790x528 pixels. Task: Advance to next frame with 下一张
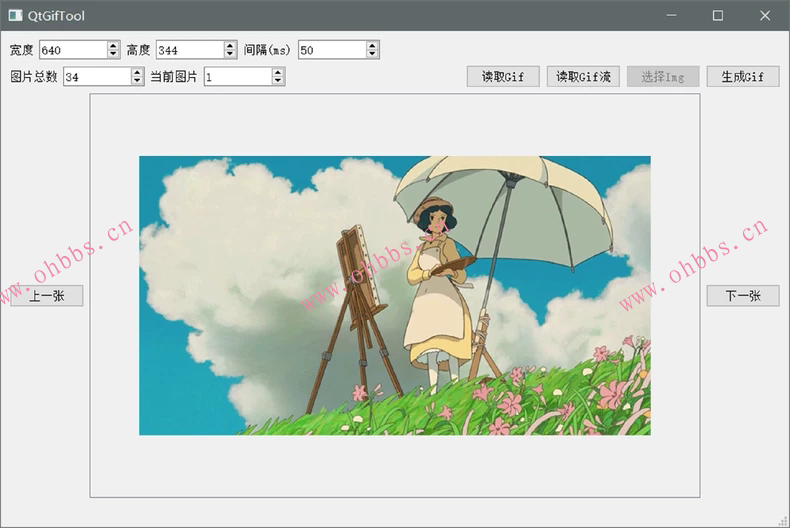tap(743, 296)
